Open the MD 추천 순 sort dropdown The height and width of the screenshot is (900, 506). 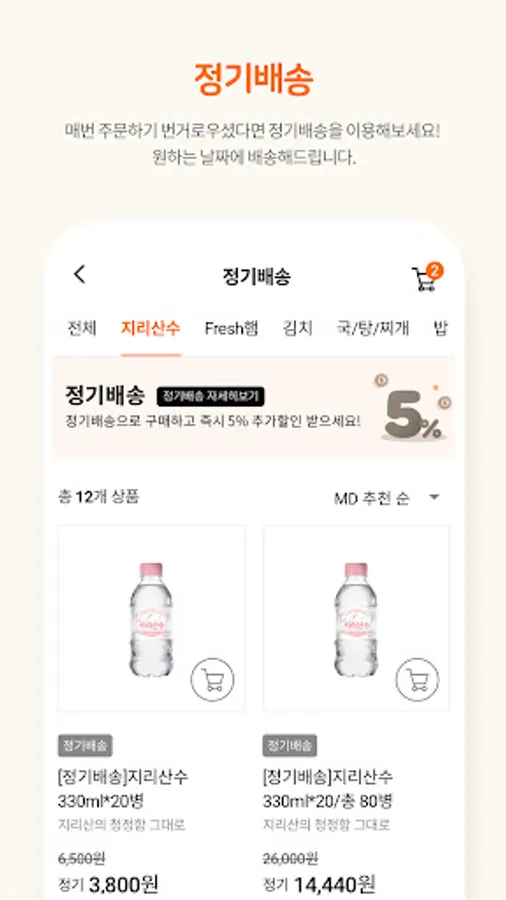click(387, 498)
